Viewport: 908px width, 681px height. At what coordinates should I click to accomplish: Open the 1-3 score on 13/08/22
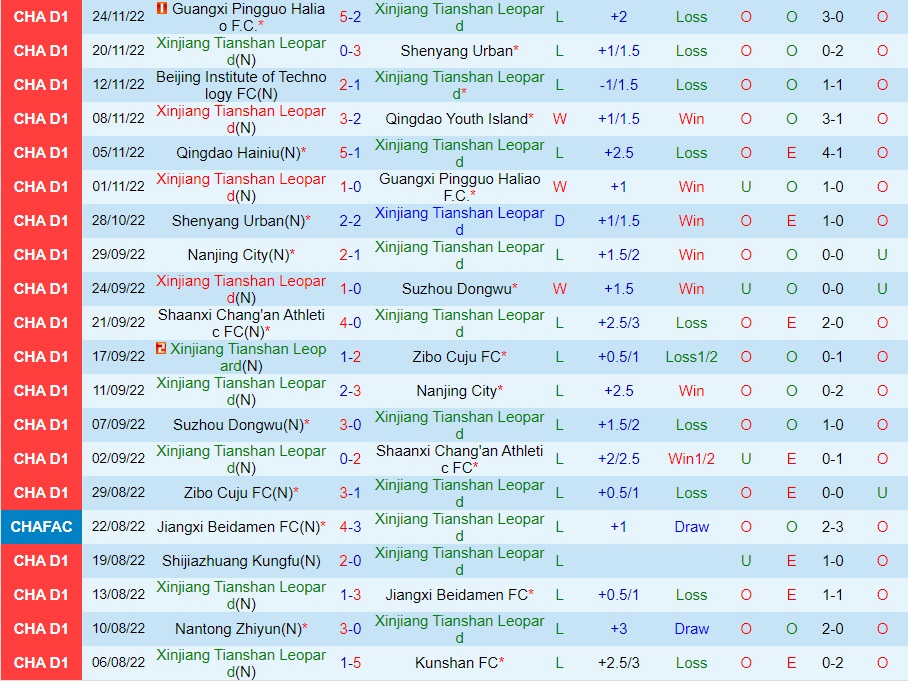[350, 595]
